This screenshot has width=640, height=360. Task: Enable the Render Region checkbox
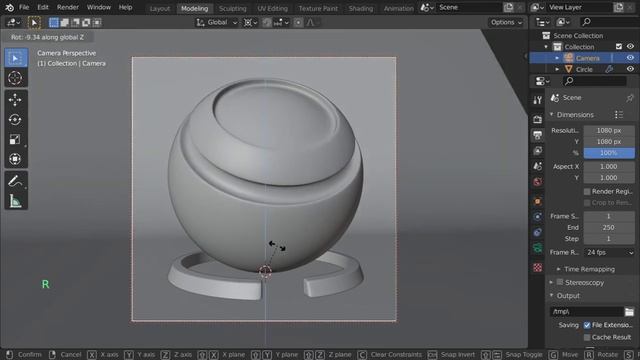click(587, 191)
